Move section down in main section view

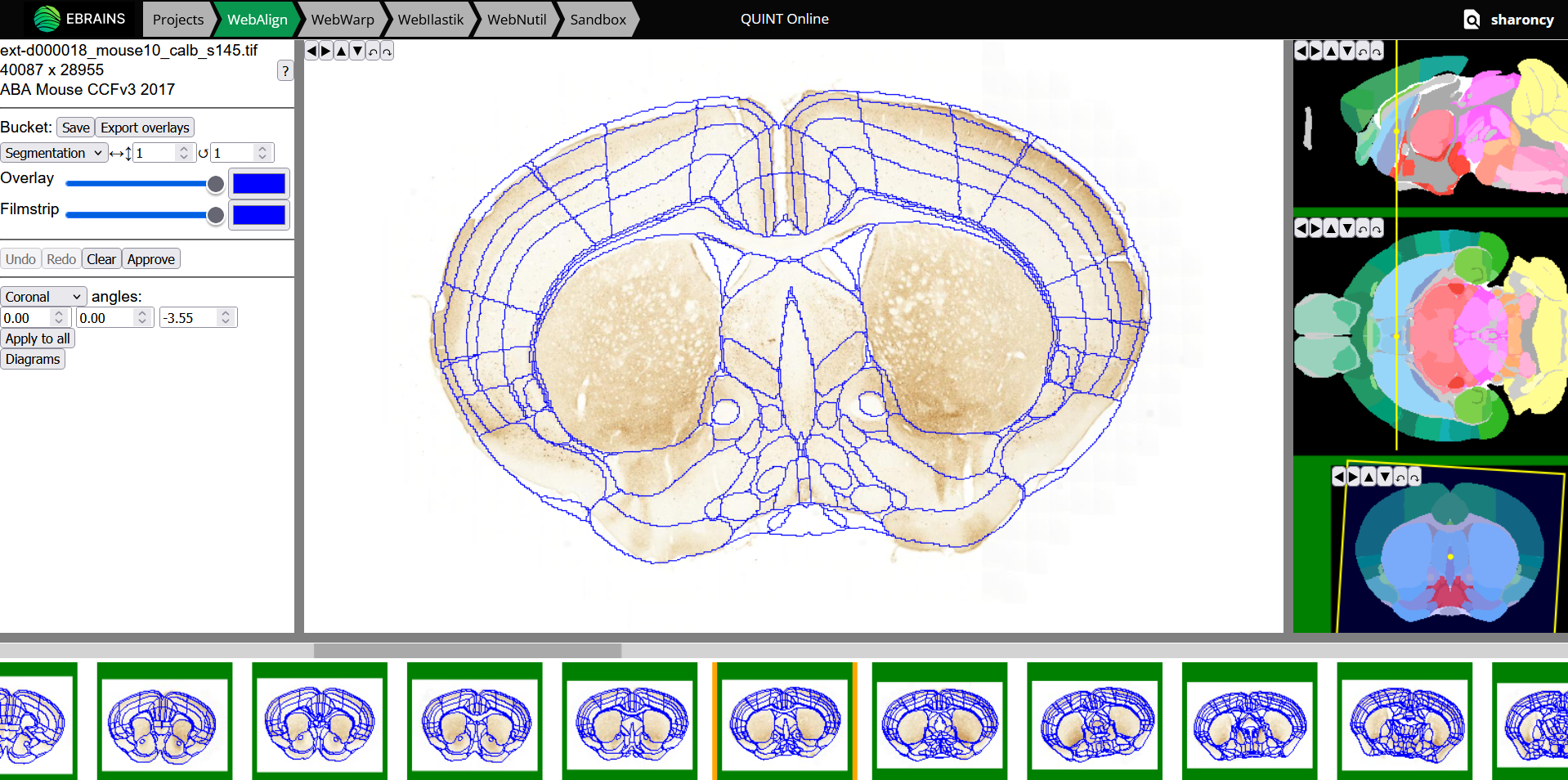(357, 52)
